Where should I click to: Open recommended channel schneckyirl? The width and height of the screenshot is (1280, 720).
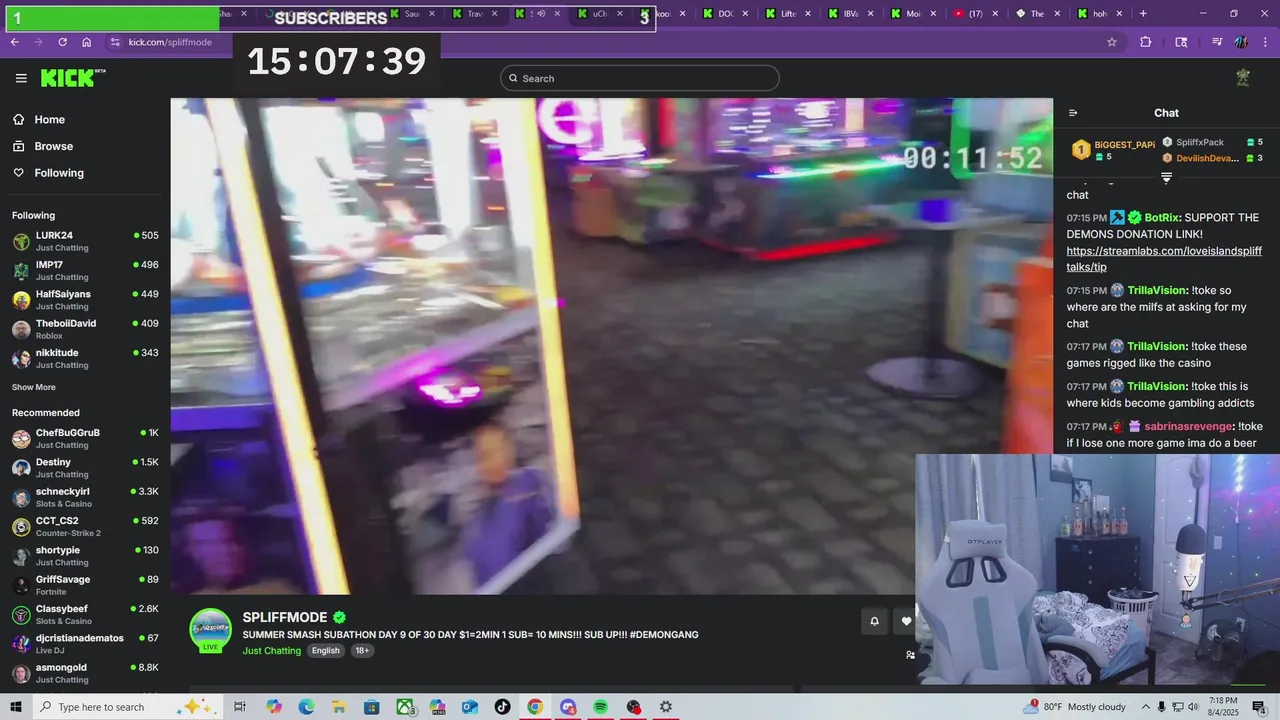coord(85,497)
